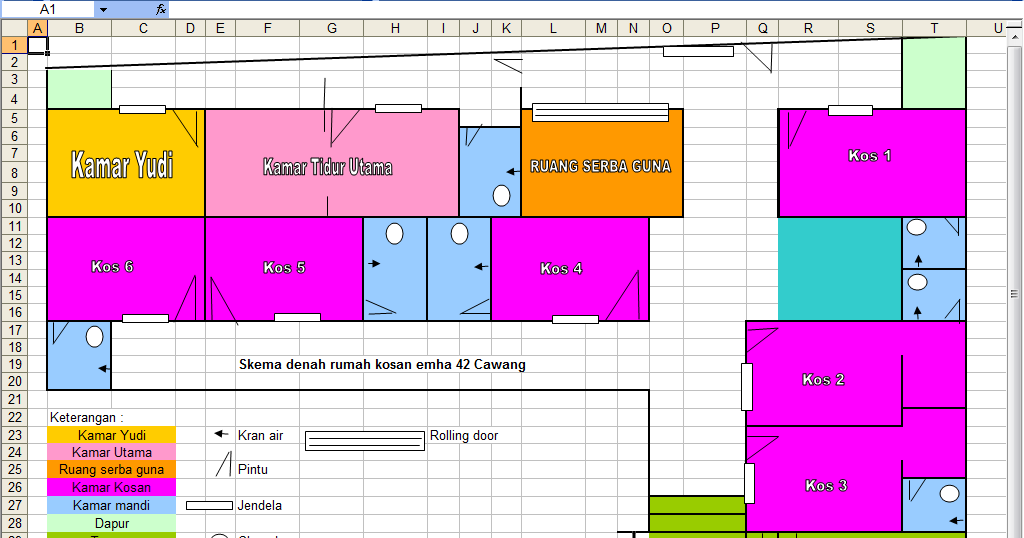Select the tap arrow in the Kos 3 bathroom
Image resolution: width=1024 pixels, height=538 pixels.
956,520
